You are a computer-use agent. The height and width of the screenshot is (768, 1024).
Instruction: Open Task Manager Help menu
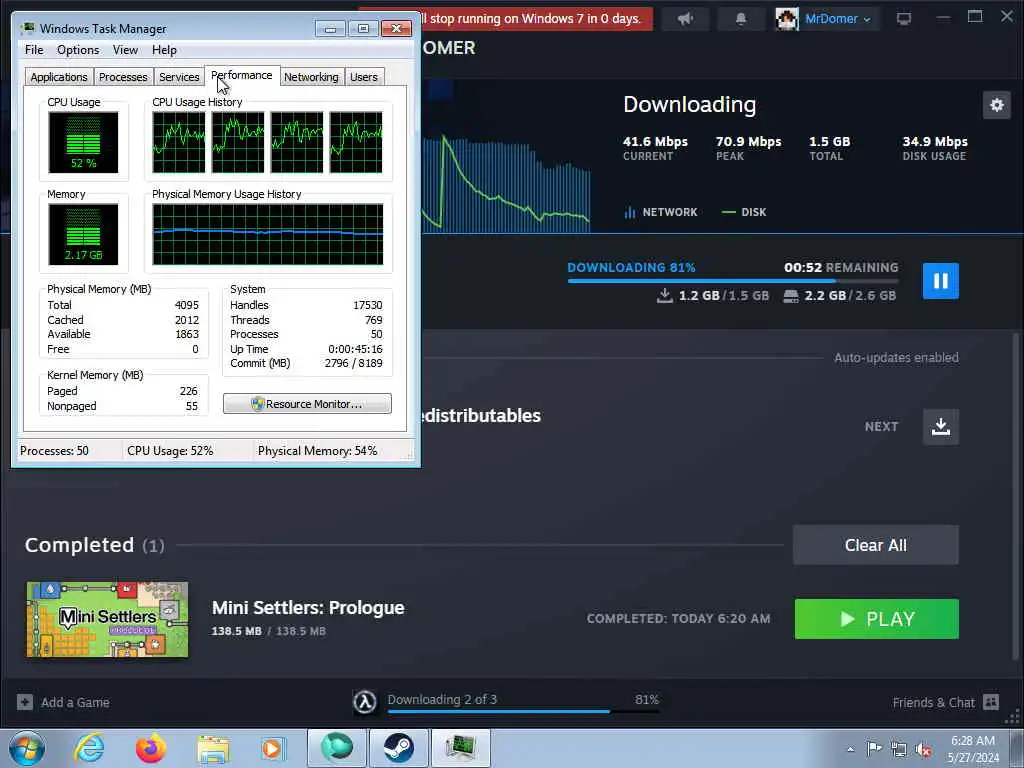coord(164,50)
